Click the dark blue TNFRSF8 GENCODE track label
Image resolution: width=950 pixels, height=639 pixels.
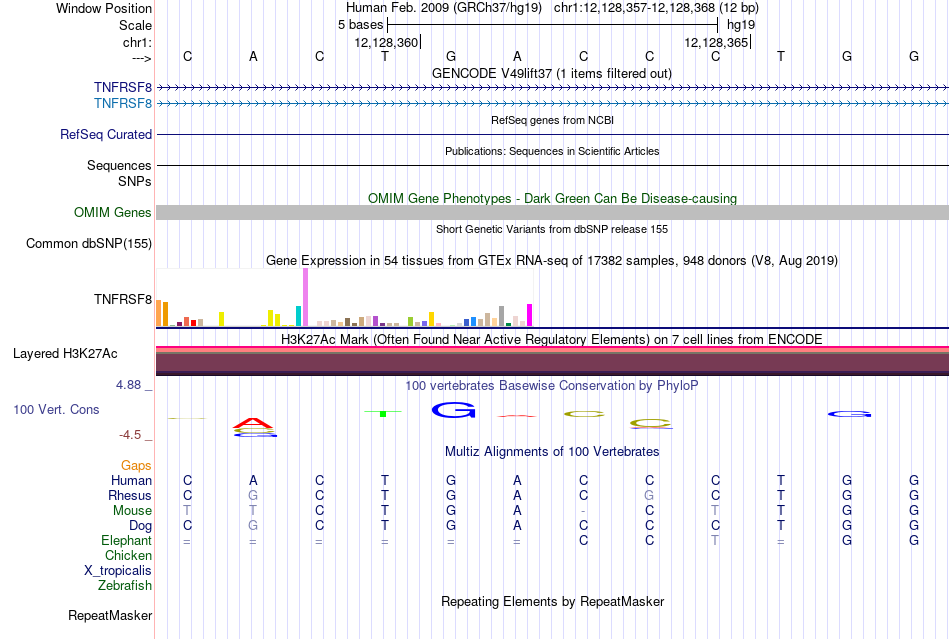pos(122,88)
